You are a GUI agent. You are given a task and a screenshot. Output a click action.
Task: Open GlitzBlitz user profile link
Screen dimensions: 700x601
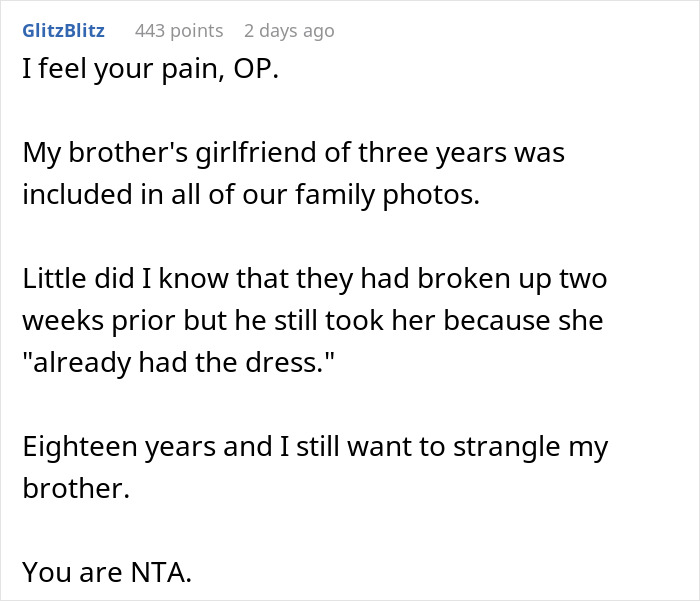63,31
